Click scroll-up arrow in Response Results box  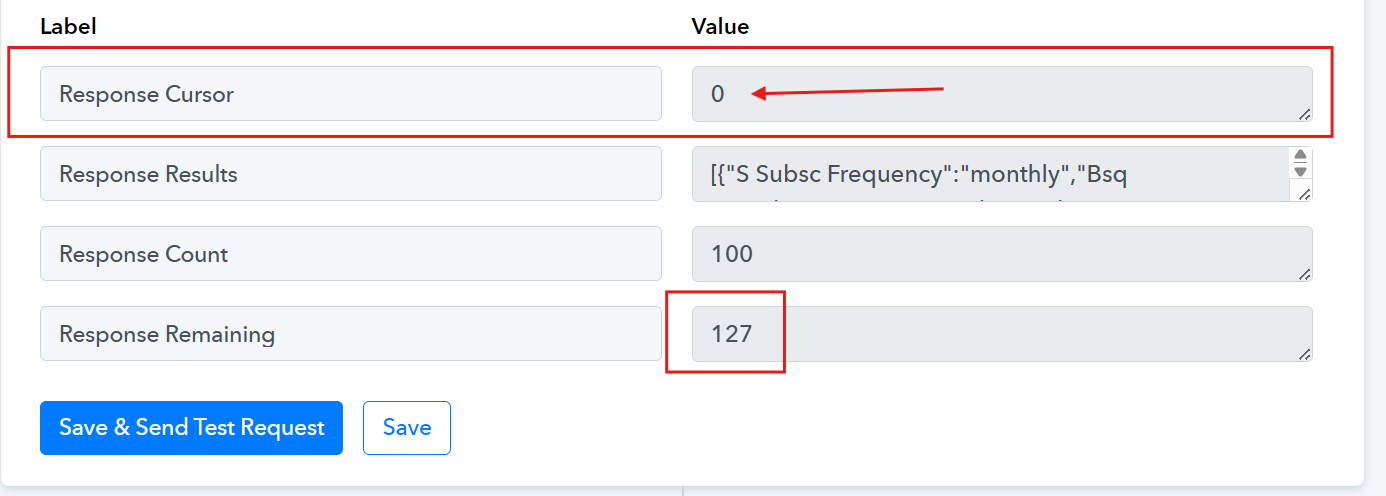1300,156
